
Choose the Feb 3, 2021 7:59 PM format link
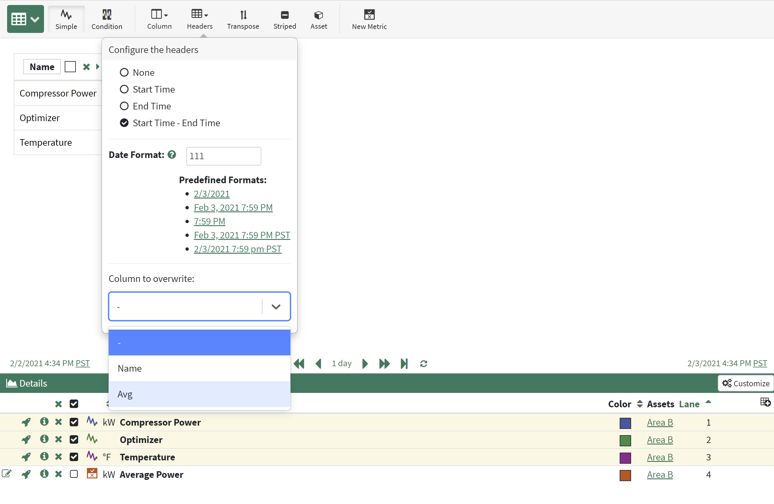coord(233,208)
